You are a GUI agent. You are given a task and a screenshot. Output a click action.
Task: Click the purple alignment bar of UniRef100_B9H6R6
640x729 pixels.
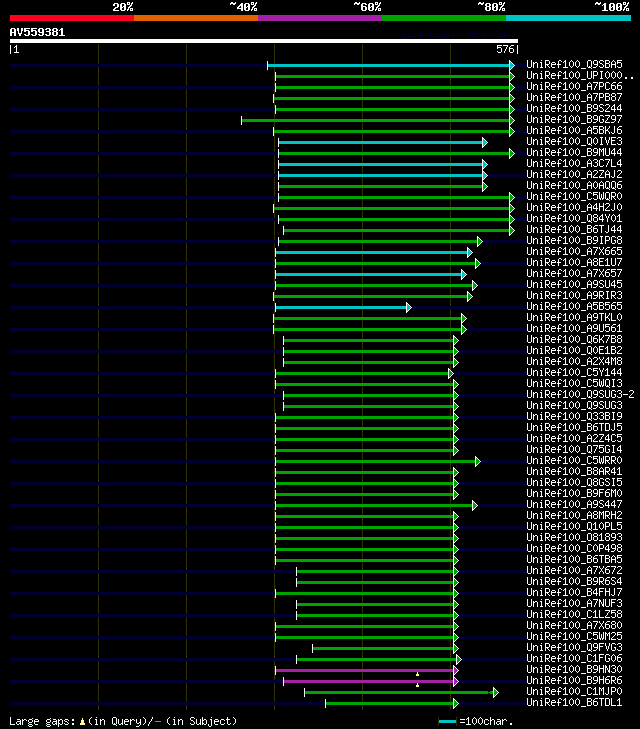(369, 682)
